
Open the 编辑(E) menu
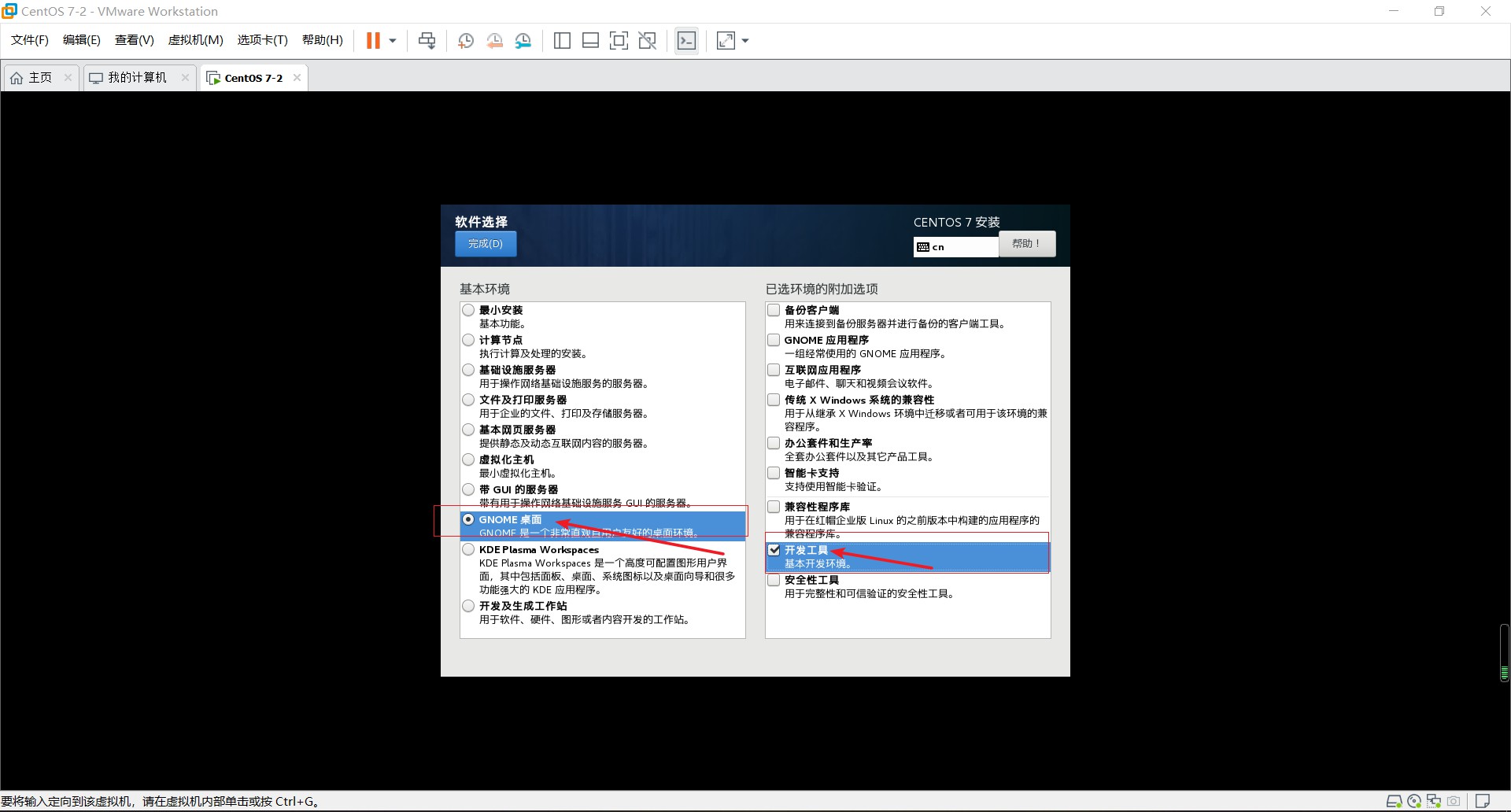point(82,40)
